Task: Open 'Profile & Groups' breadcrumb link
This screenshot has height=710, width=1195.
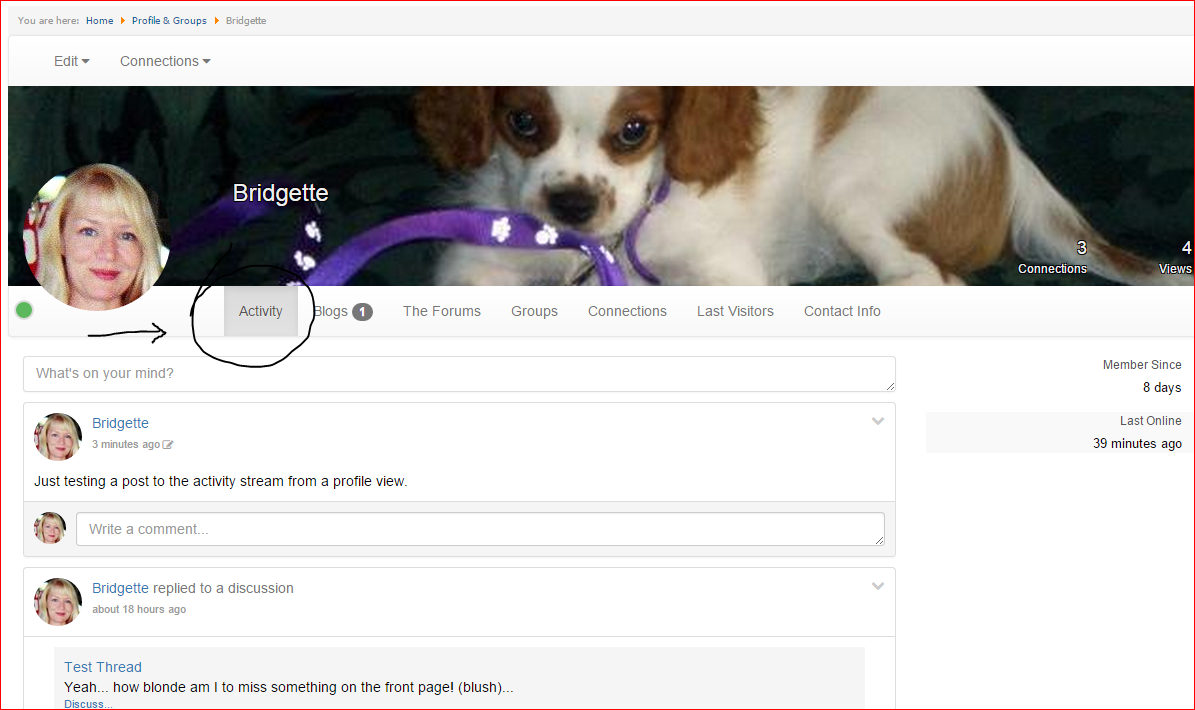Action: tap(169, 21)
